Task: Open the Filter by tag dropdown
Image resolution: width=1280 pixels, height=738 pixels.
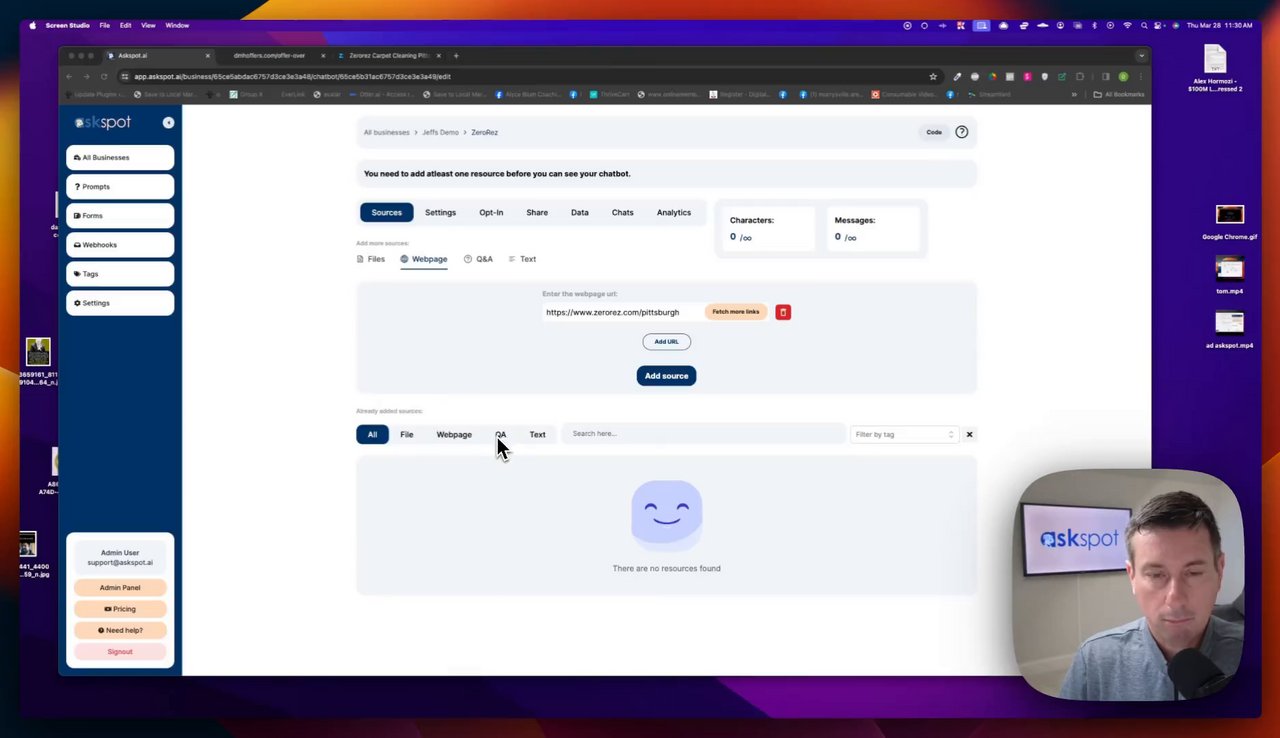Action: [904, 434]
